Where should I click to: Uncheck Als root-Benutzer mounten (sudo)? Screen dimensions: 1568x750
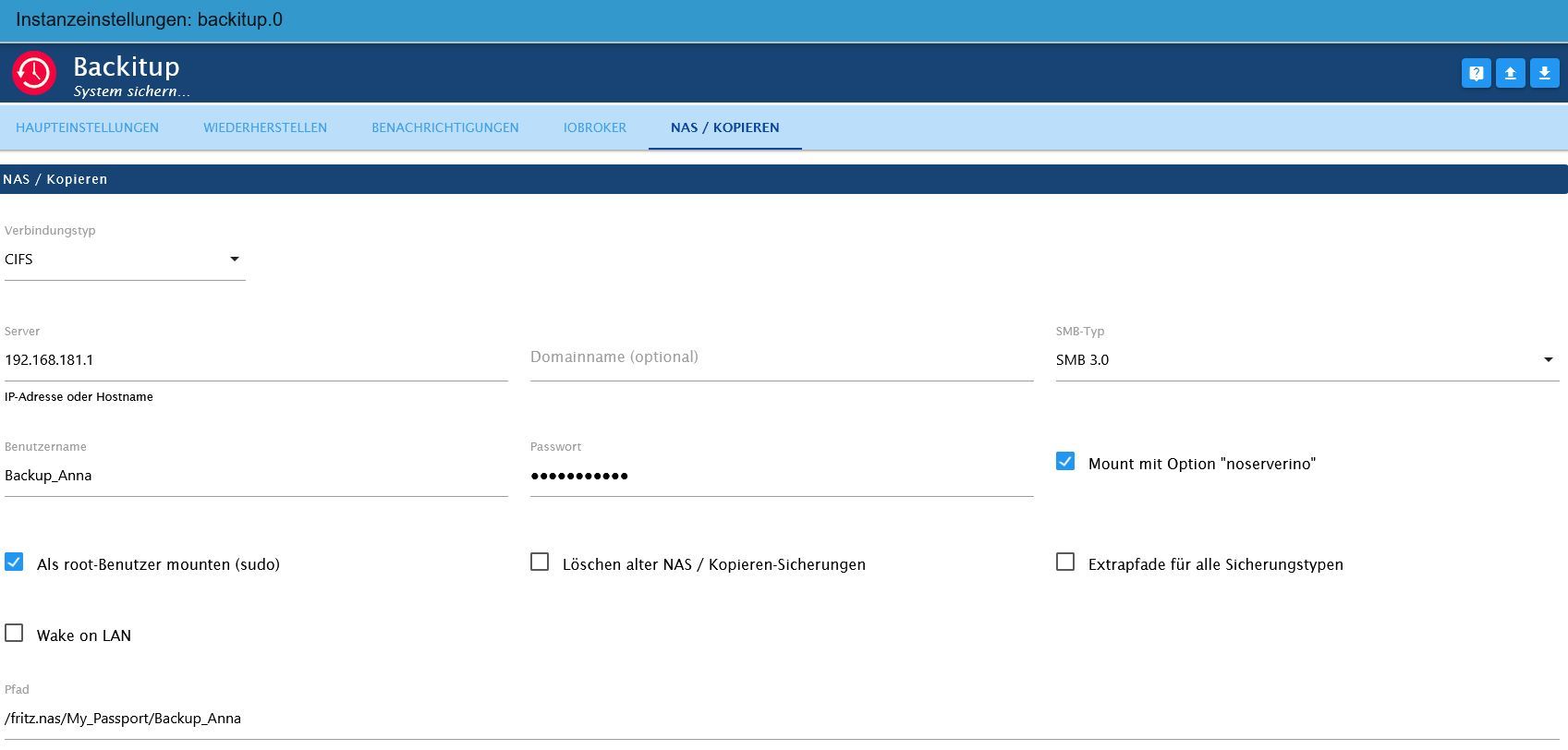coord(14,562)
